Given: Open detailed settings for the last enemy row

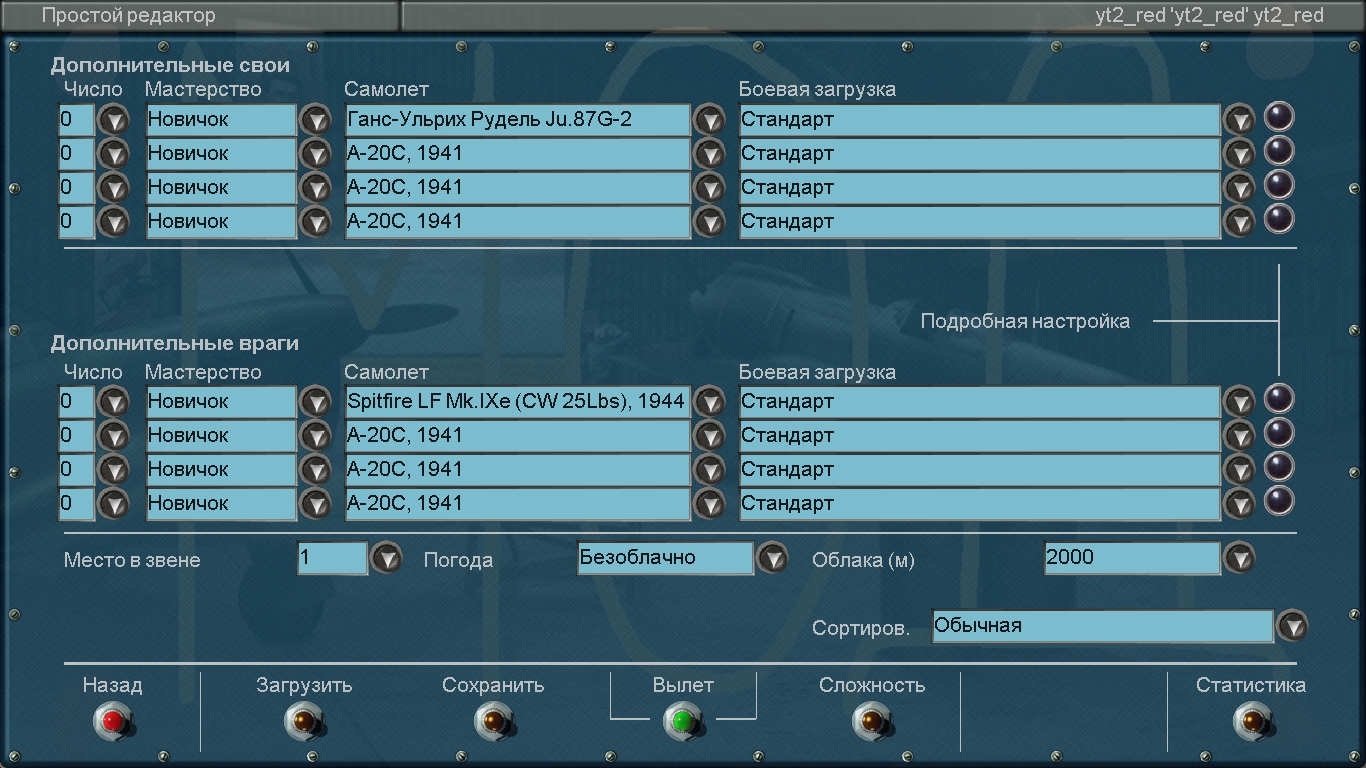Looking at the screenshot, I should [1279, 501].
